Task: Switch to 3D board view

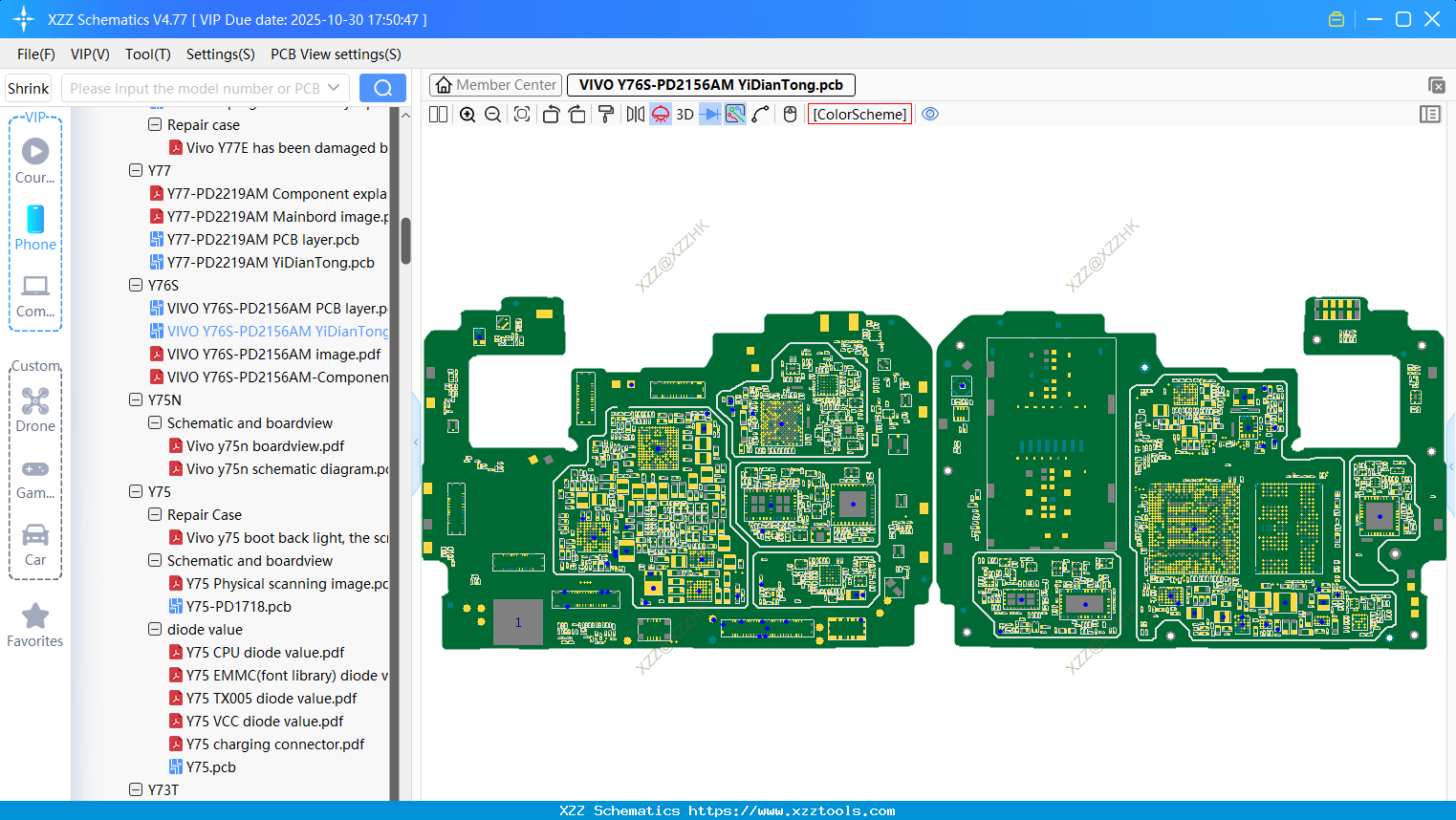Action: point(685,115)
